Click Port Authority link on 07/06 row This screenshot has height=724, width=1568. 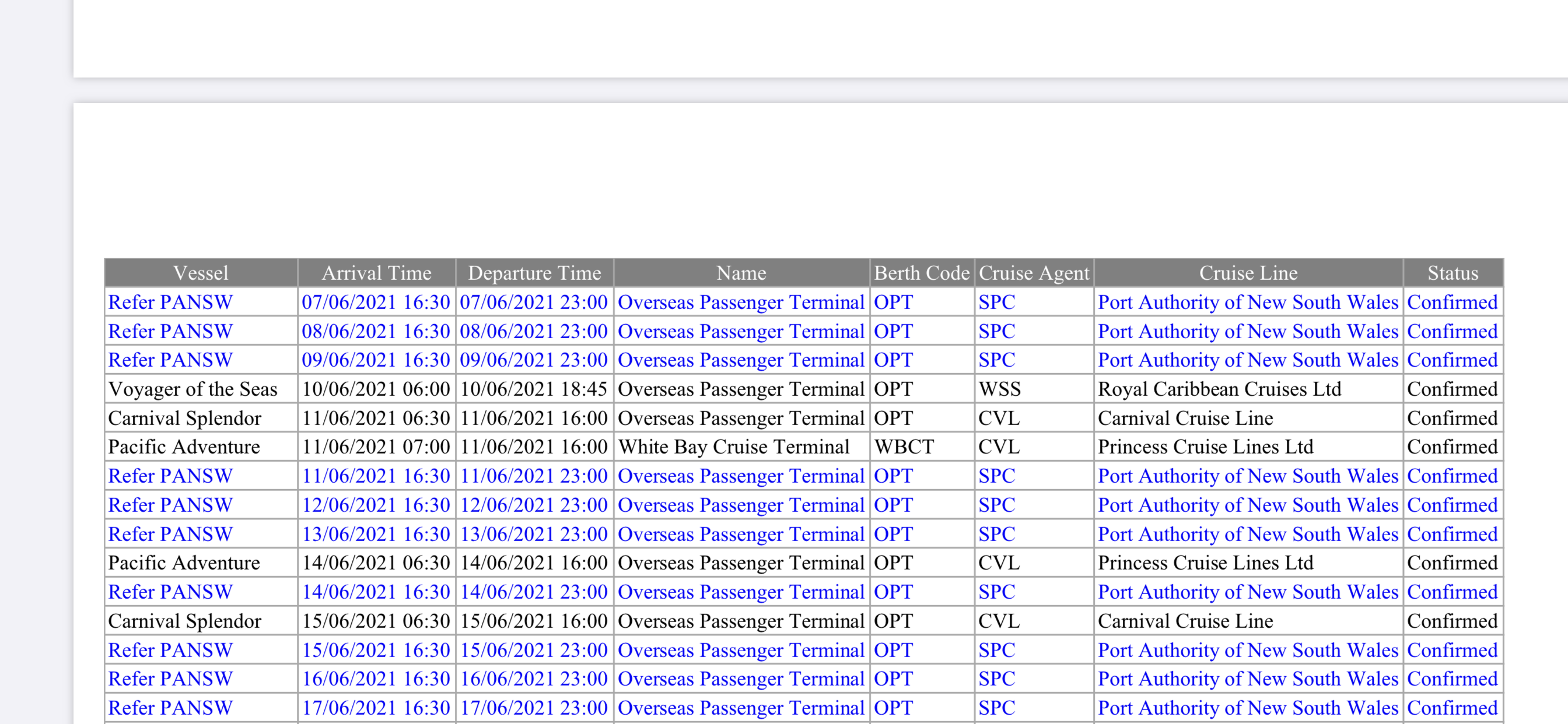(x=1248, y=303)
